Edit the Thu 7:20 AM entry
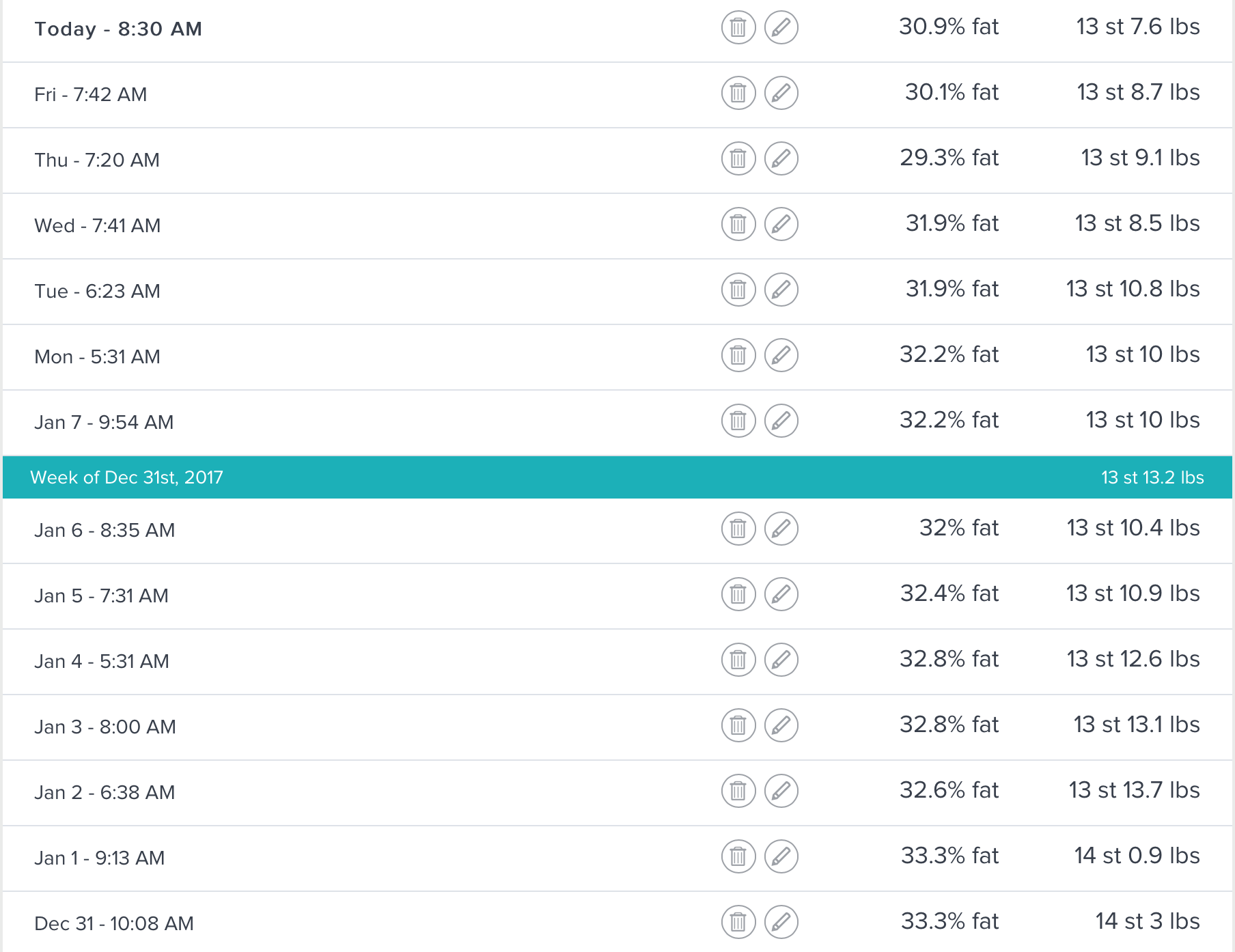This screenshot has height=952, width=1235. pyautogui.click(x=781, y=159)
